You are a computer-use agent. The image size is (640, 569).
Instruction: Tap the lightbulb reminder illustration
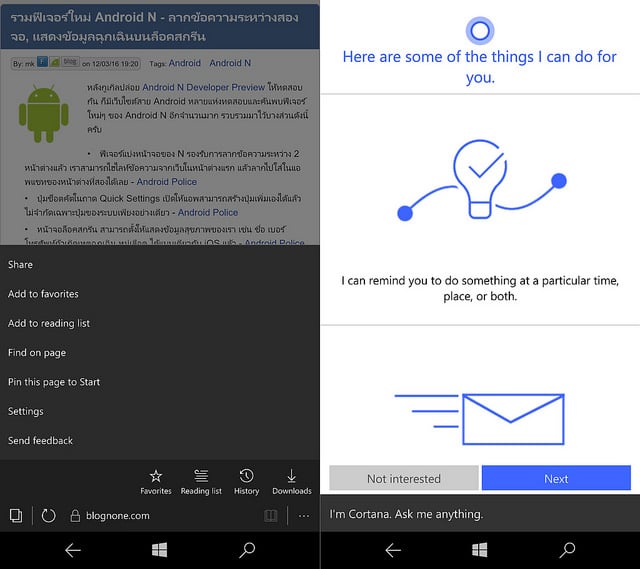point(482,180)
